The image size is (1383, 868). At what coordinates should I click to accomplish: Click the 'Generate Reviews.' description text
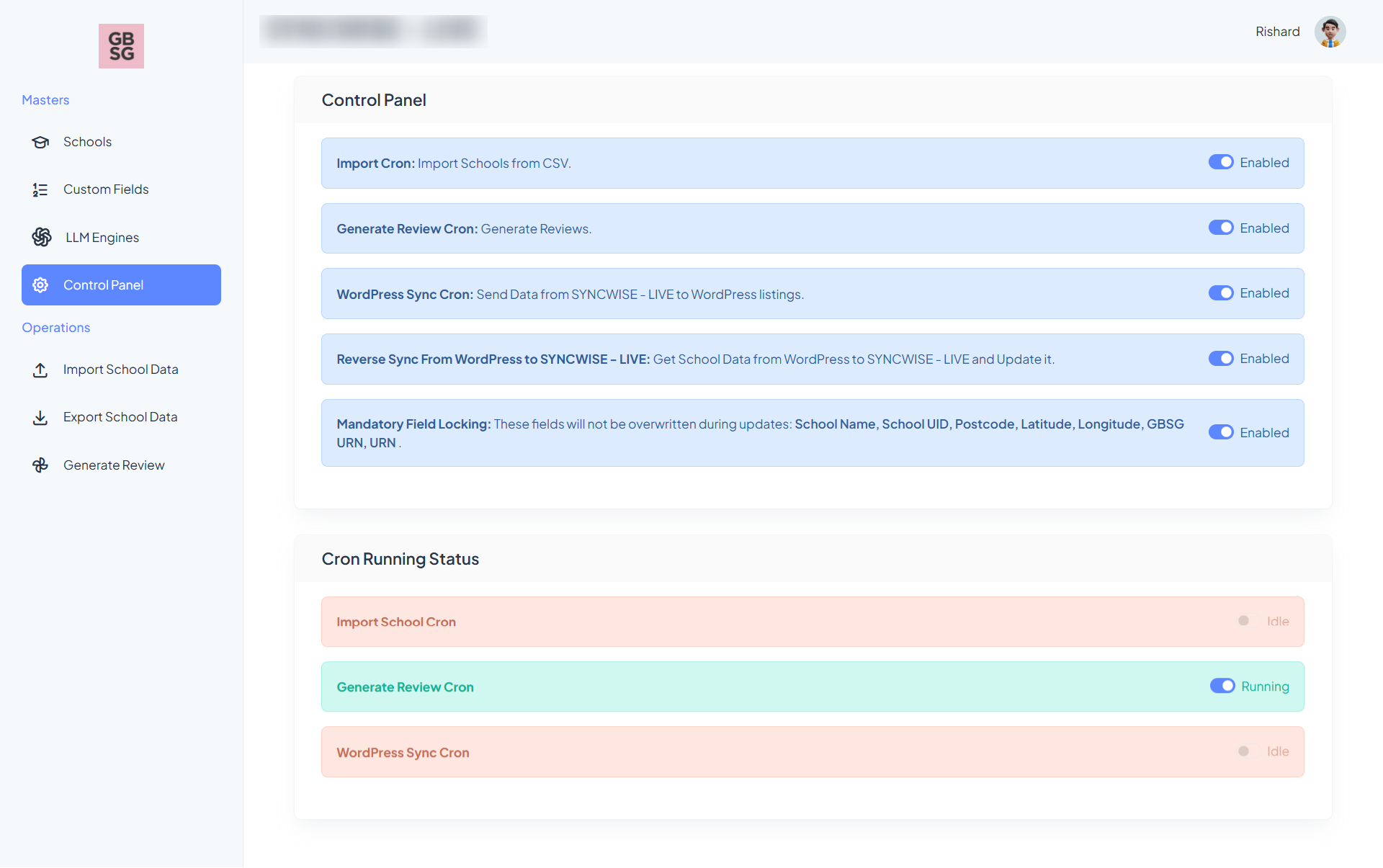click(x=536, y=229)
